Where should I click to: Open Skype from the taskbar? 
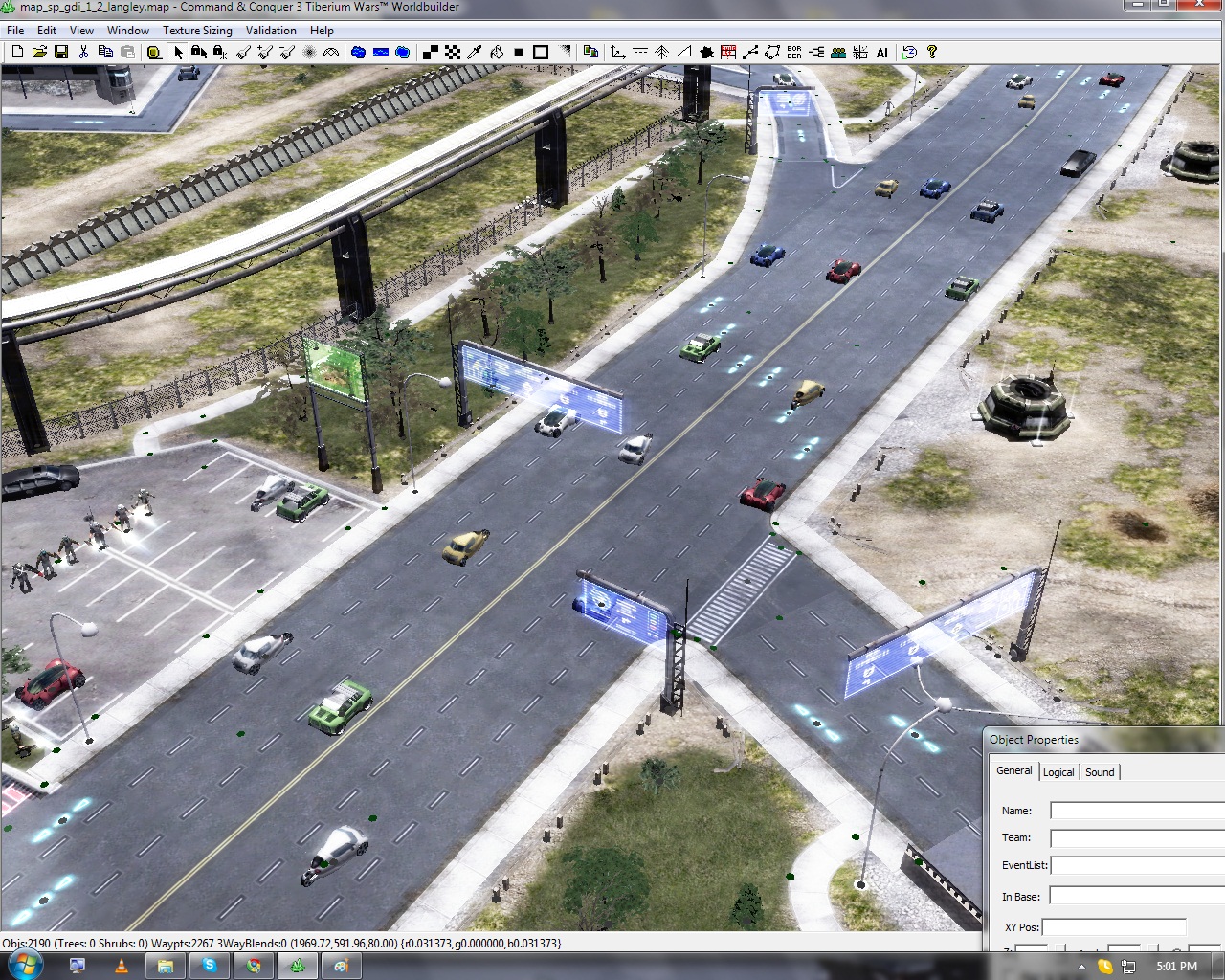(209, 966)
